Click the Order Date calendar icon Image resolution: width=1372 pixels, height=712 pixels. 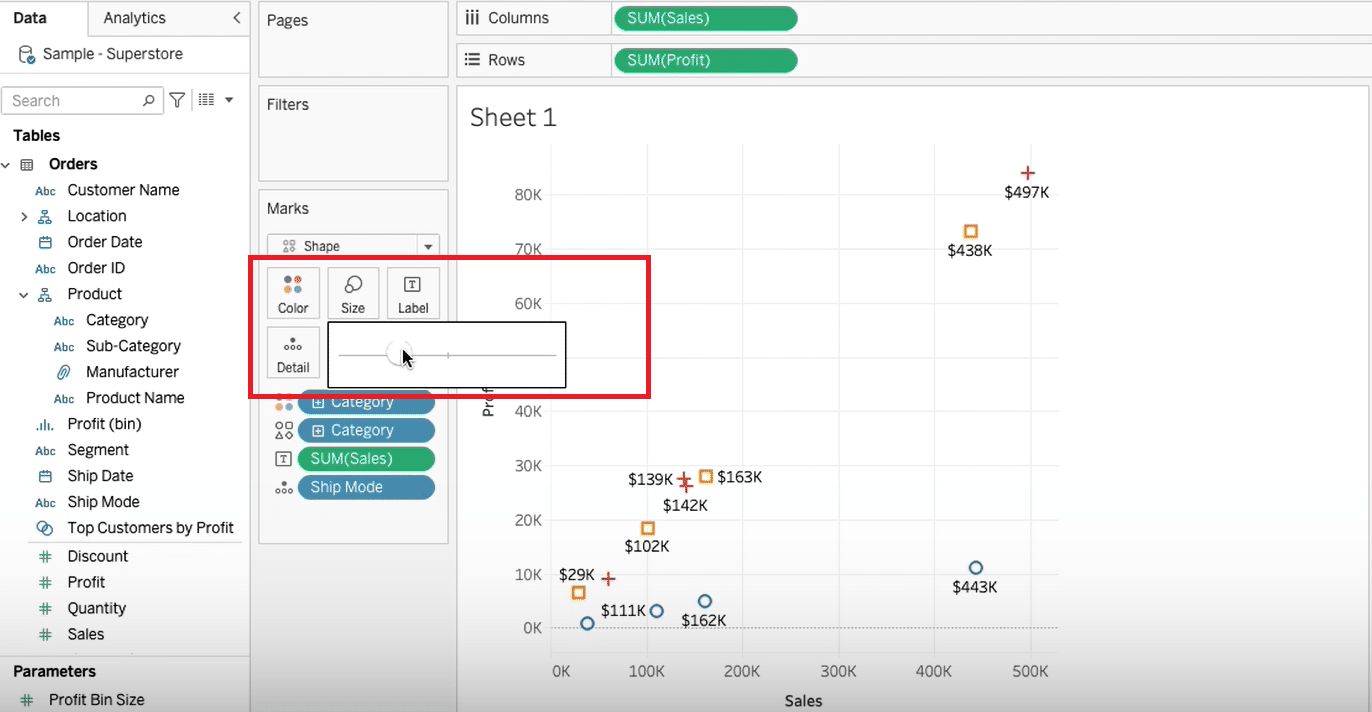[45, 242]
